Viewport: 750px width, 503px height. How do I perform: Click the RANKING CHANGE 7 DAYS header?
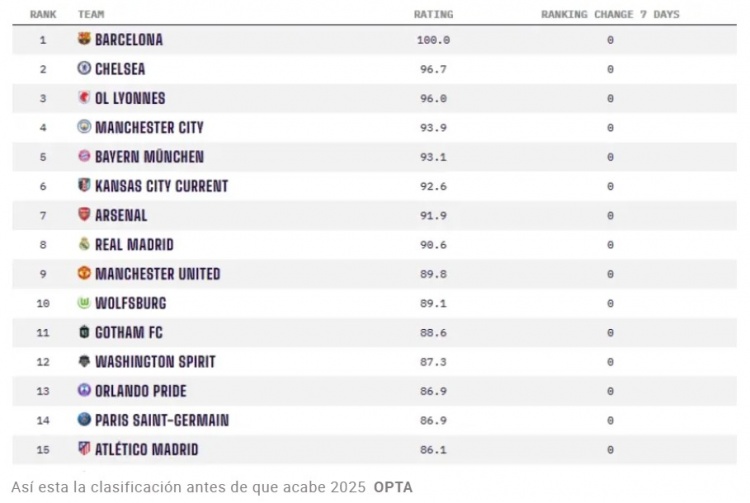pos(610,15)
